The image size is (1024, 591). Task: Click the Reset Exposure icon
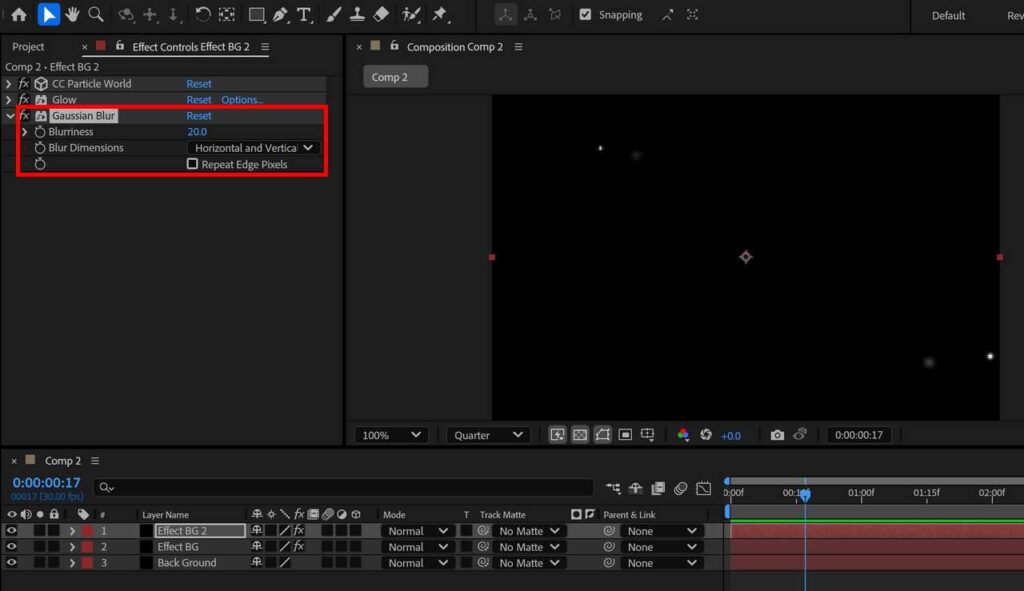pyautogui.click(x=705, y=435)
